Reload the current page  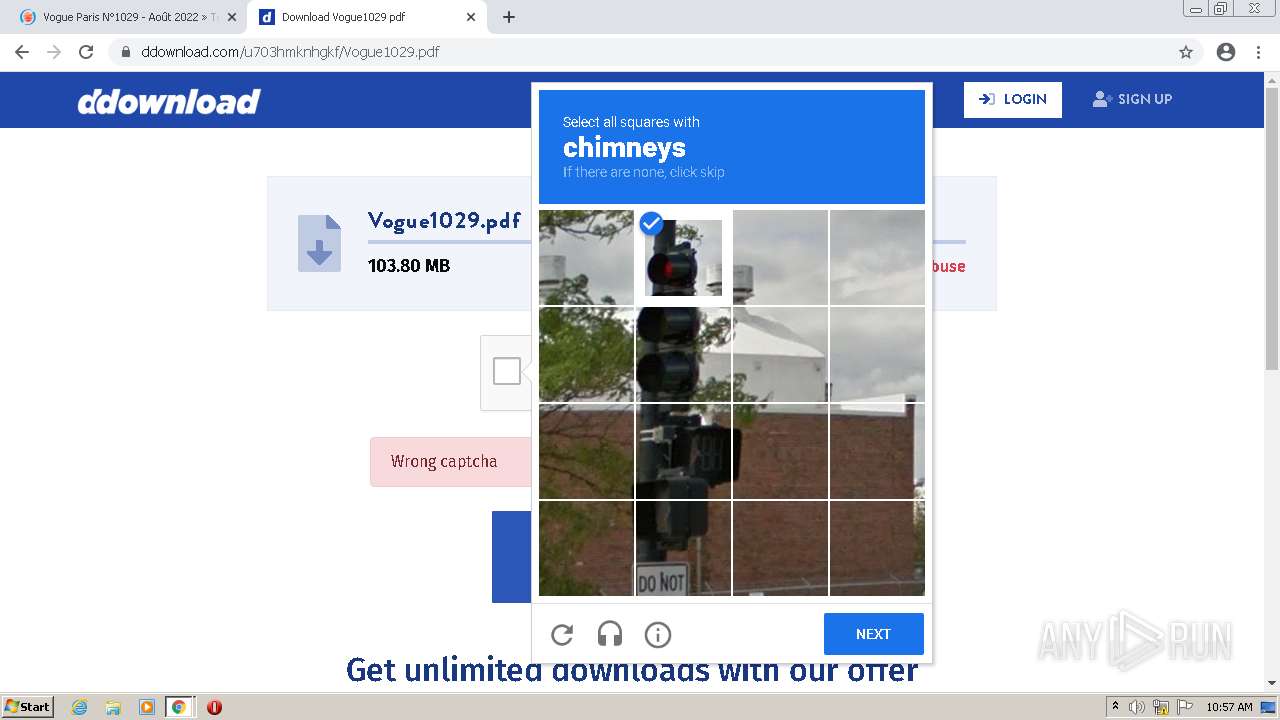click(x=86, y=52)
